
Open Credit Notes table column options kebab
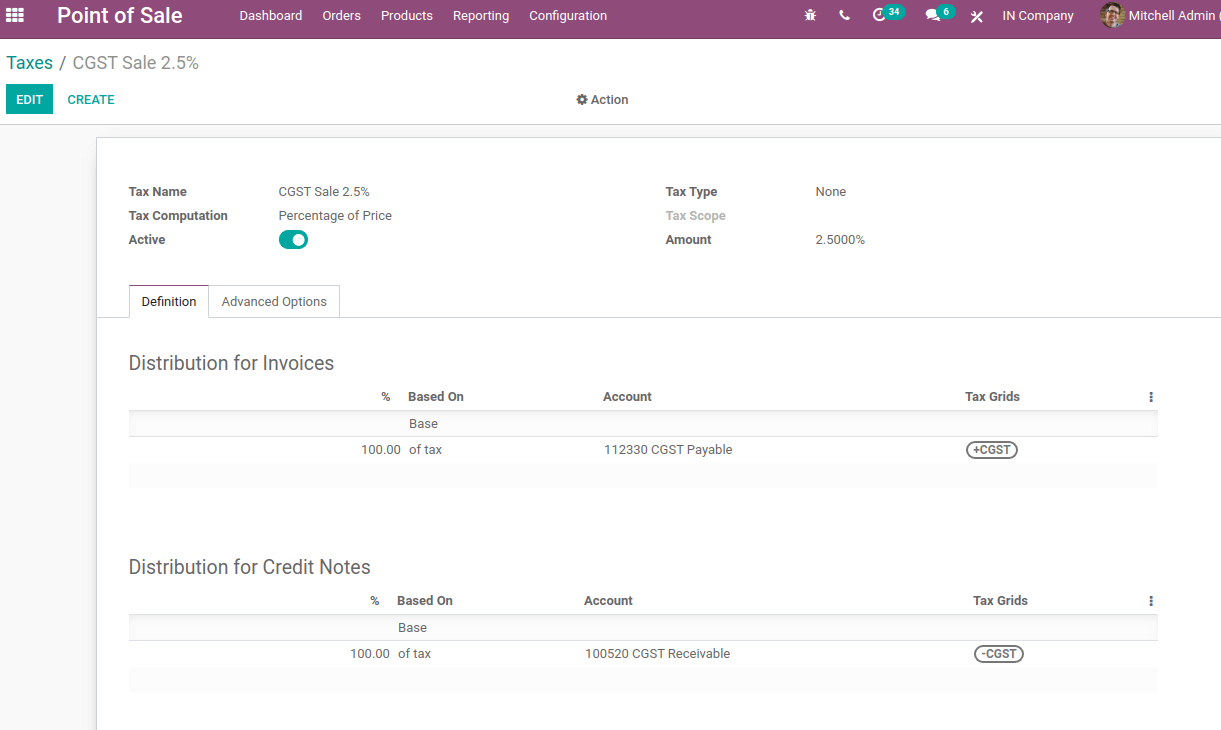(x=1151, y=601)
